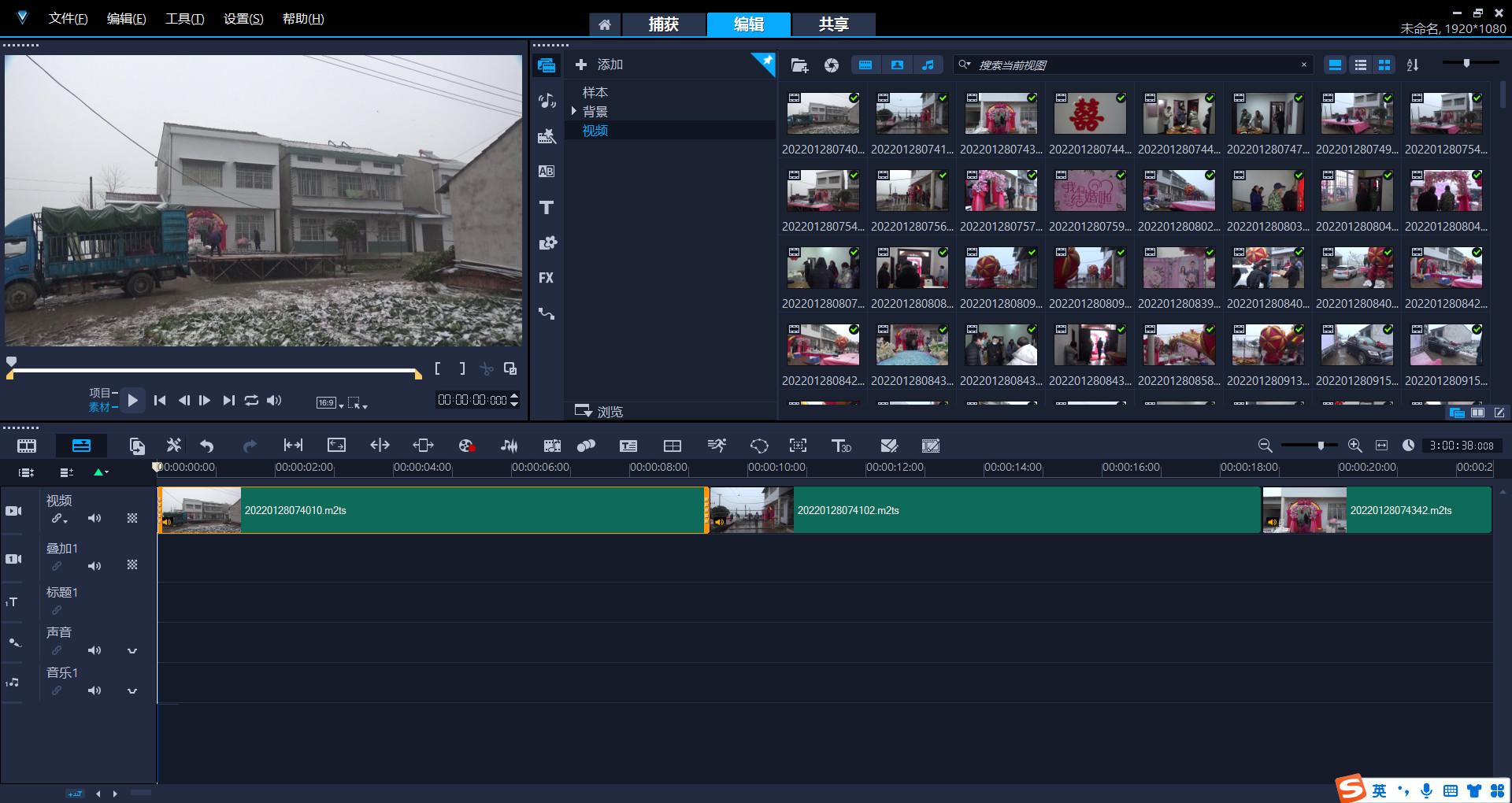Import media files folder icon

pyautogui.click(x=799, y=65)
